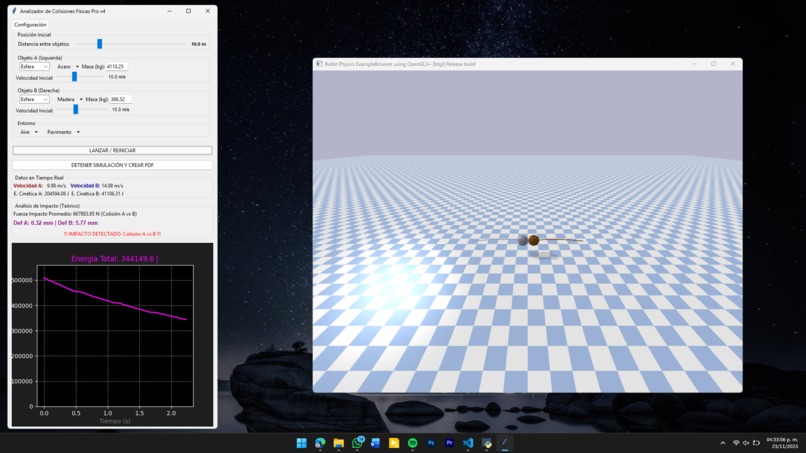Click the 'Fuerza Impacto Promedio' line

[75, 214]
